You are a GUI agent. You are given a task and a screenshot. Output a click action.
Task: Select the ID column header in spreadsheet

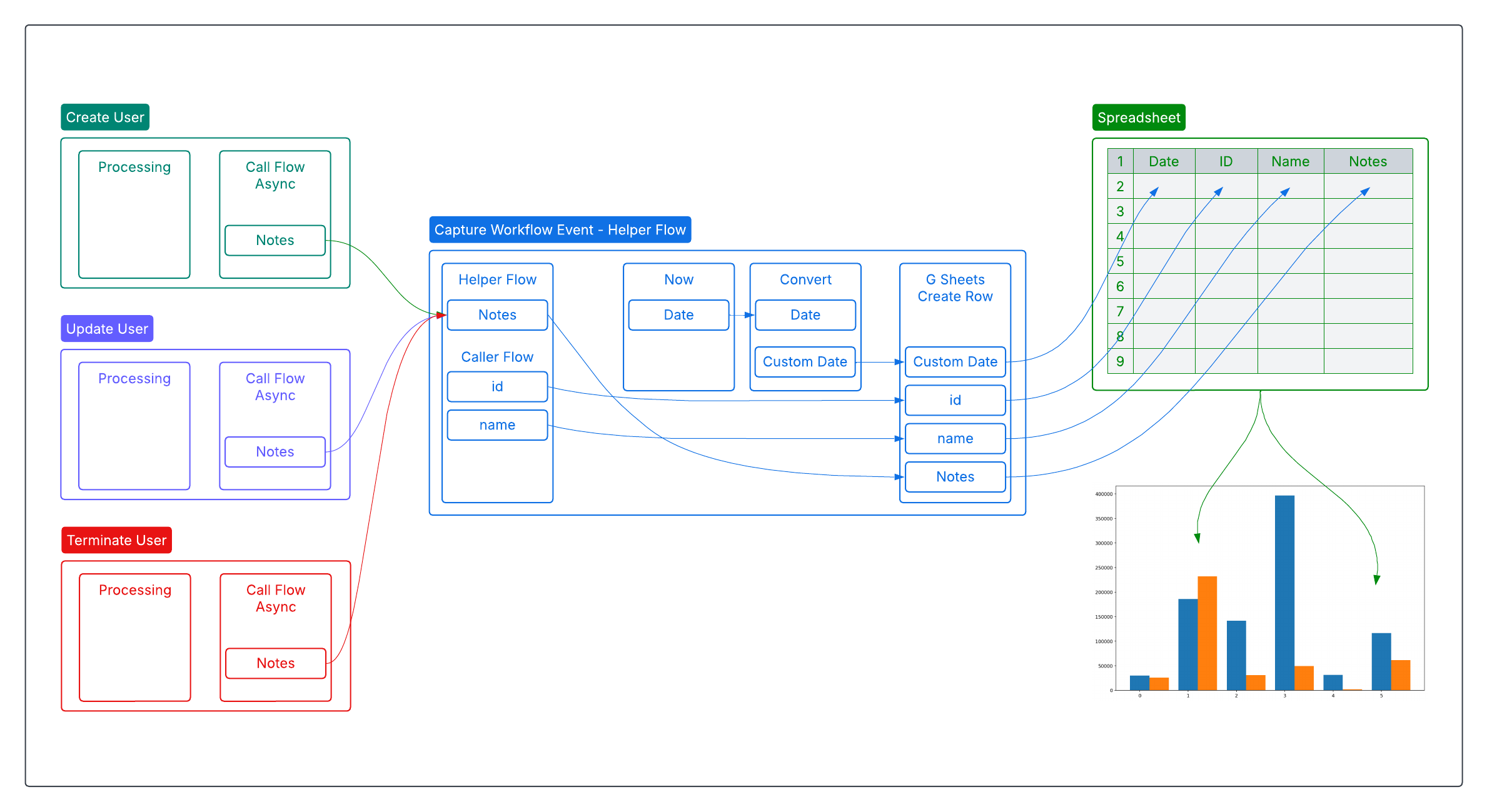pyautogui.click(x=1226, y=161)
